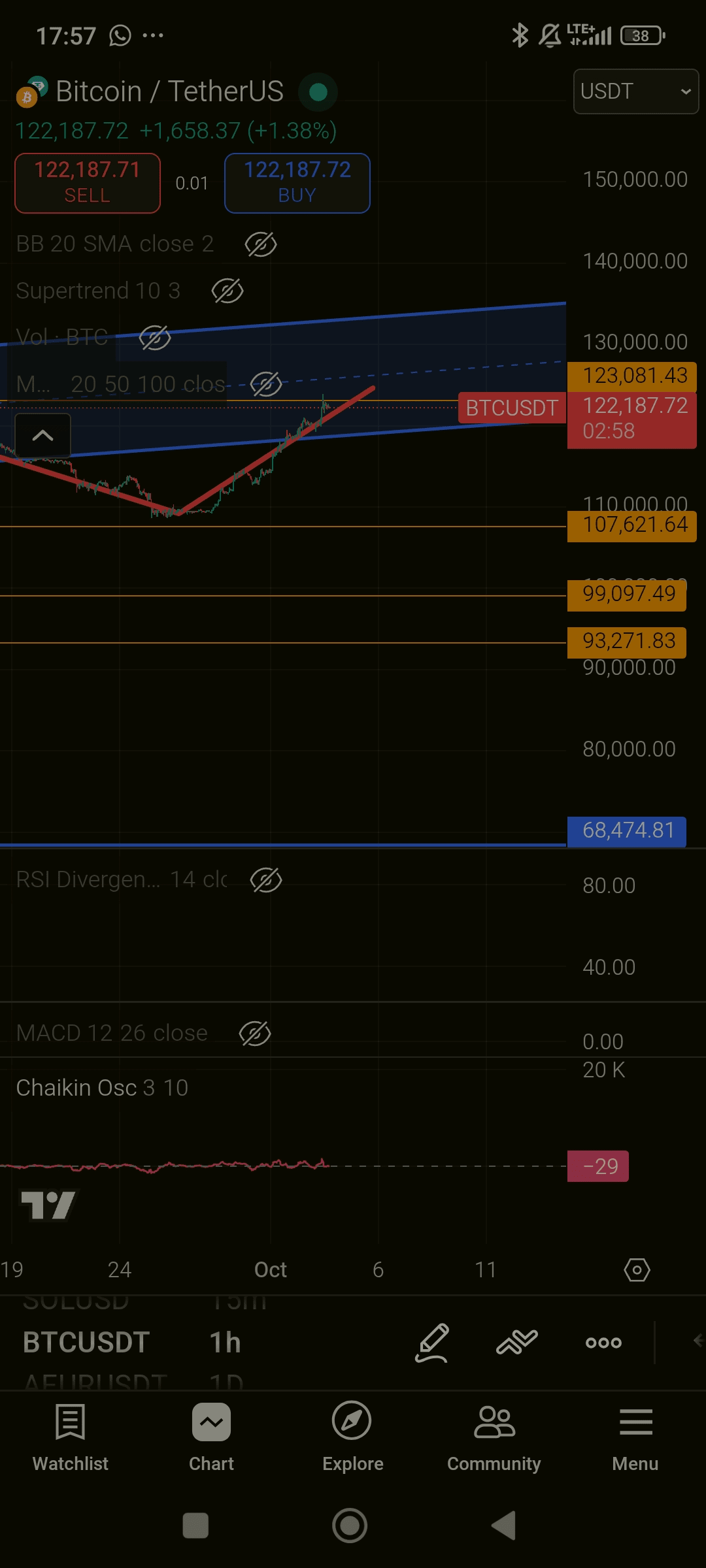Open chart settings hexagon gear icon
706x1568 pixels.
[x=637, y=1270]
